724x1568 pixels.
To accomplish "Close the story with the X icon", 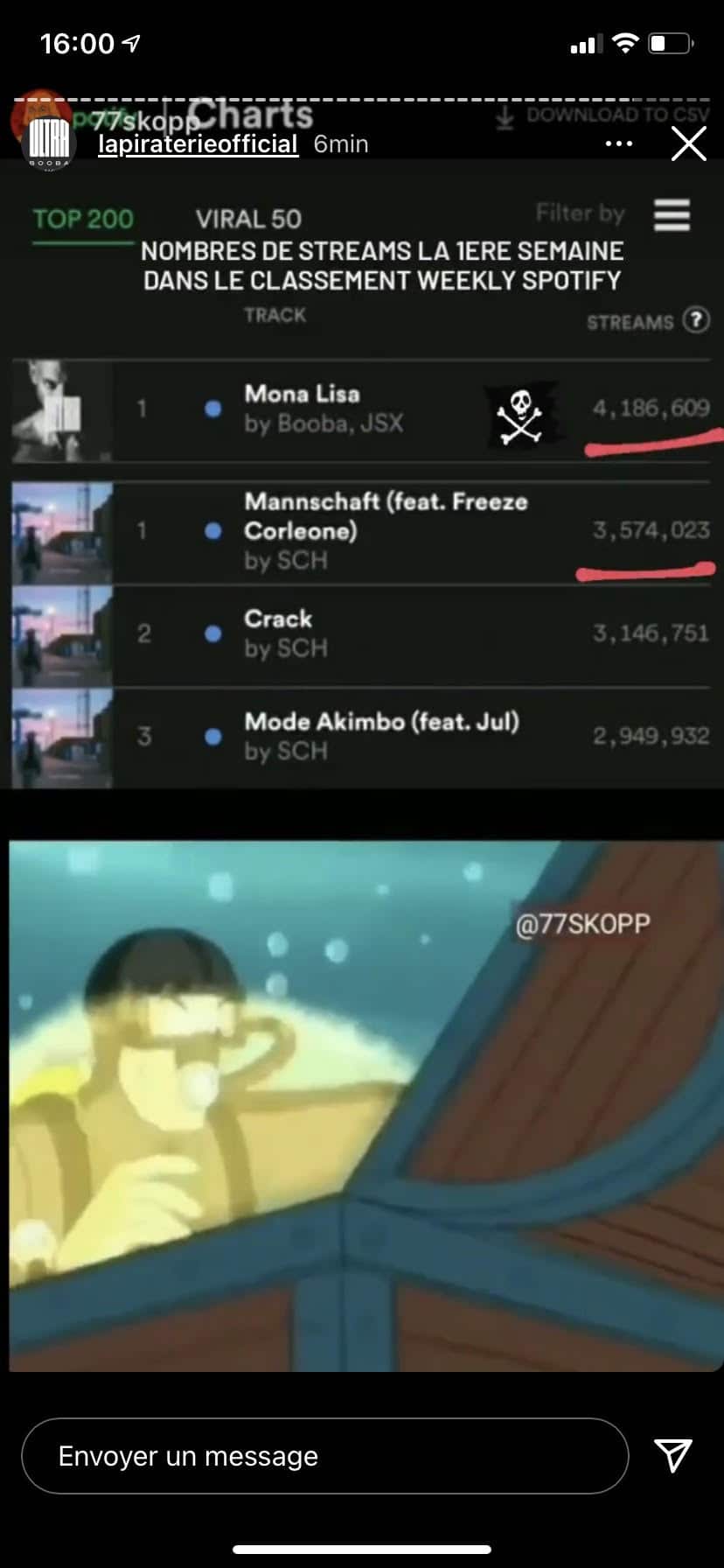I will pos(688,143).
